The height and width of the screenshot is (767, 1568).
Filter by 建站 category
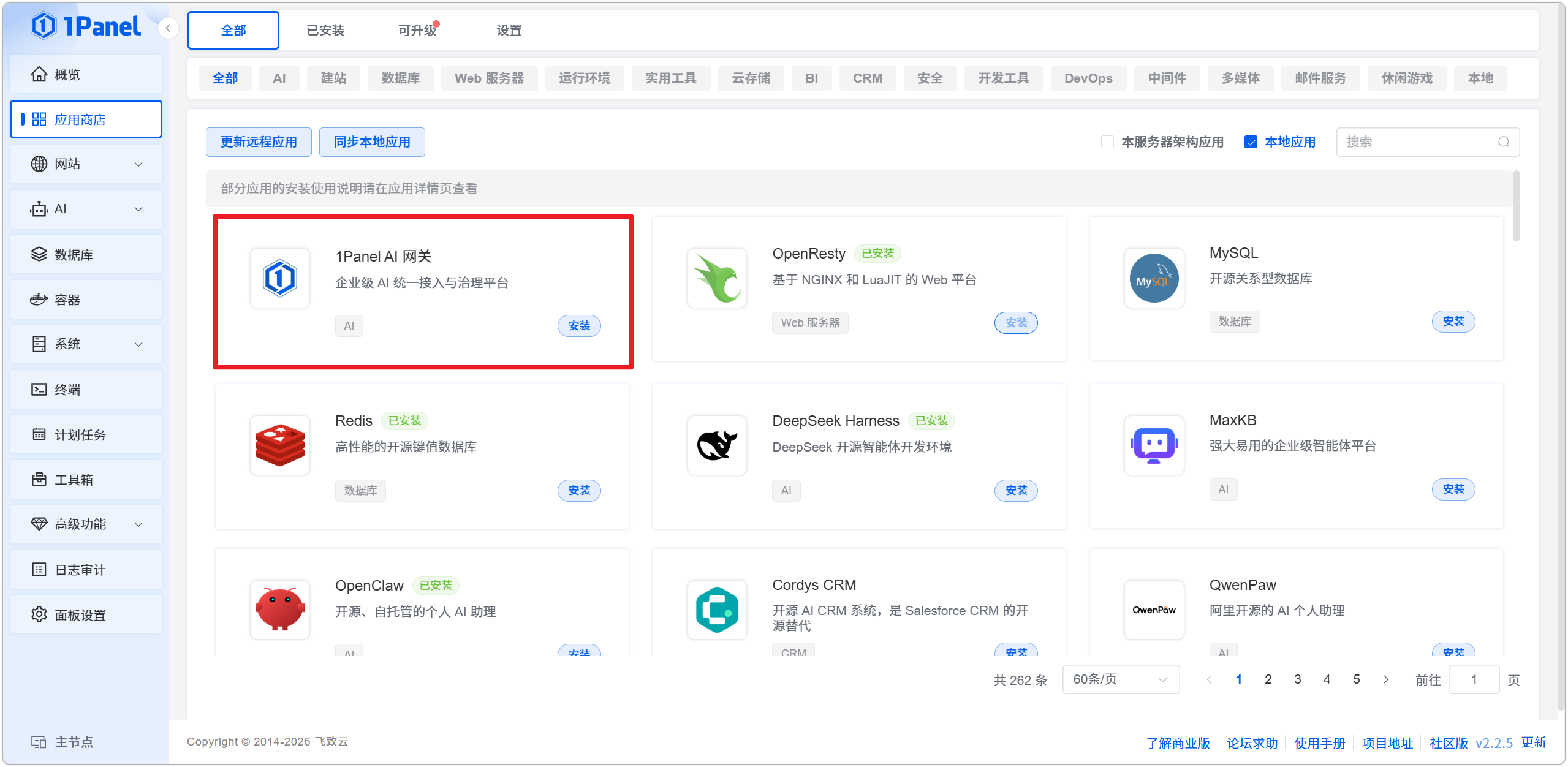(x=334, y=78)
